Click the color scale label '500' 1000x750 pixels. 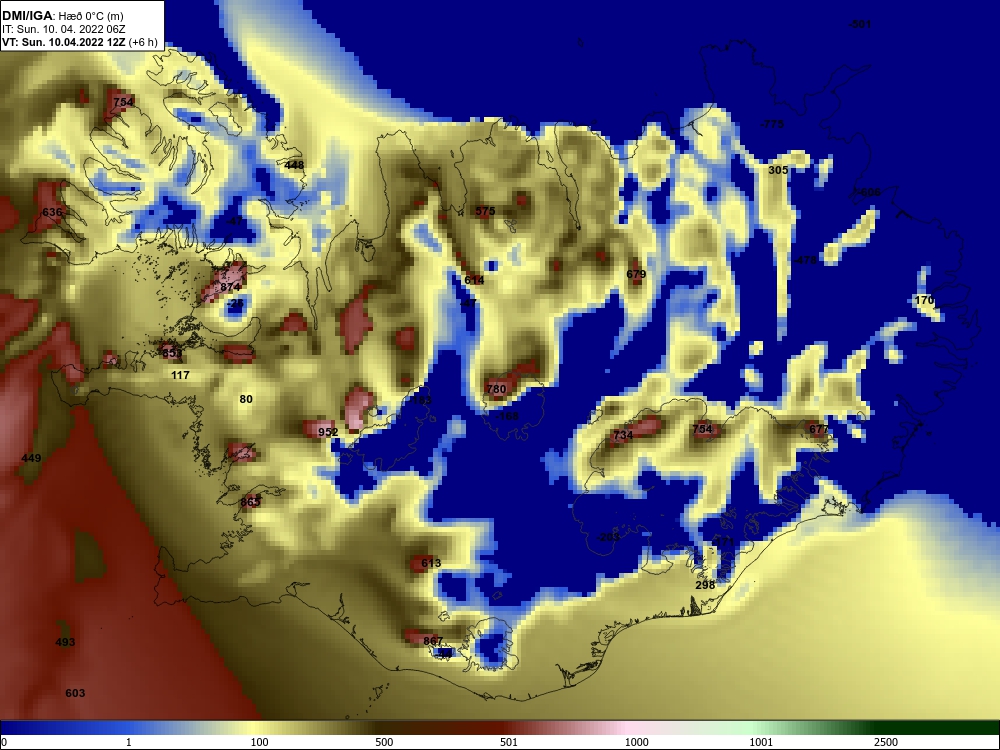385,742
